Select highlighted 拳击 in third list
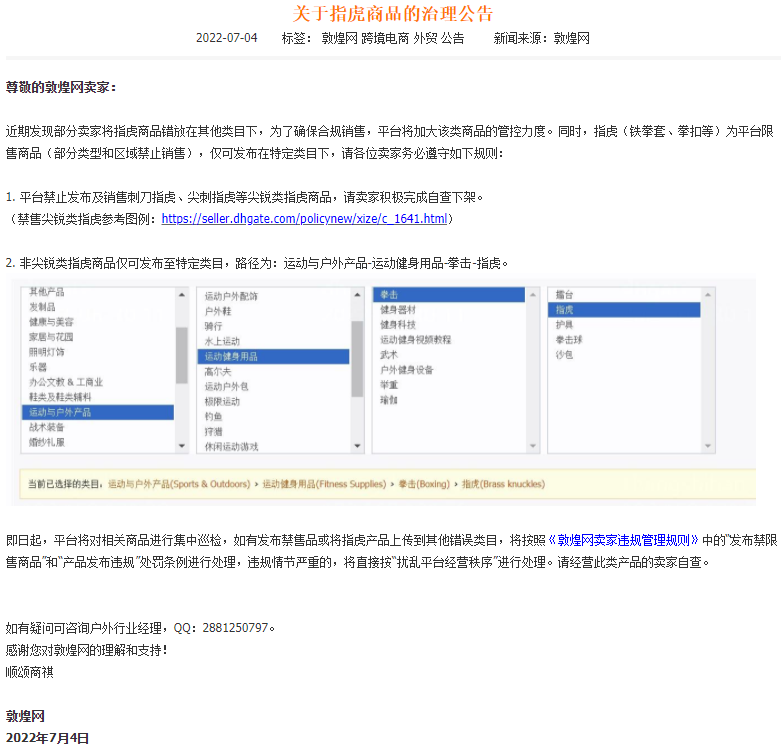The width and height of the screenshot is (781, 745). pyautogui.click(x=449, y=295)
